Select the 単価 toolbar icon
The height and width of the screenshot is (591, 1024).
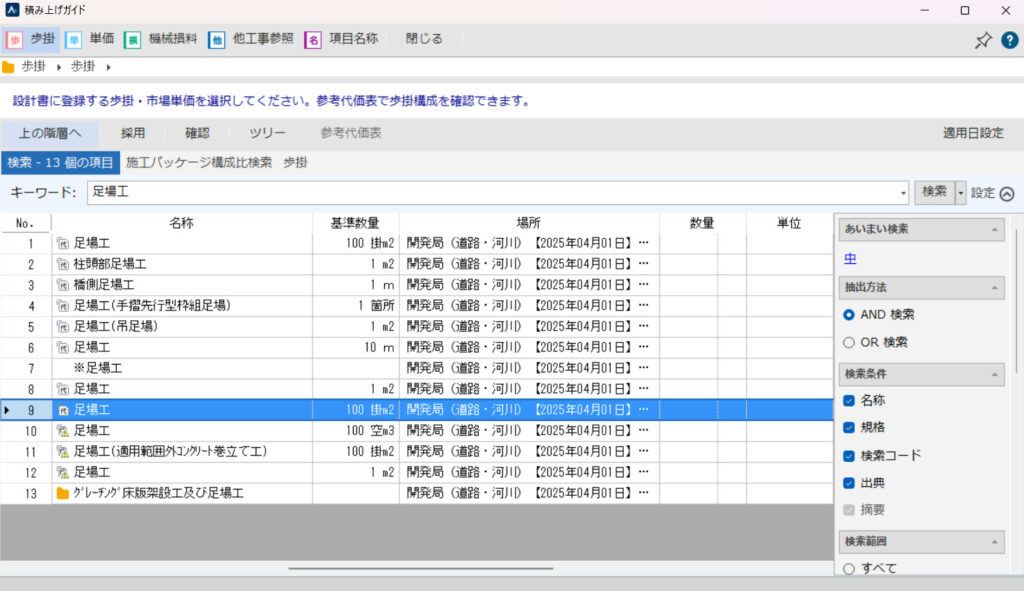[73, 40]
